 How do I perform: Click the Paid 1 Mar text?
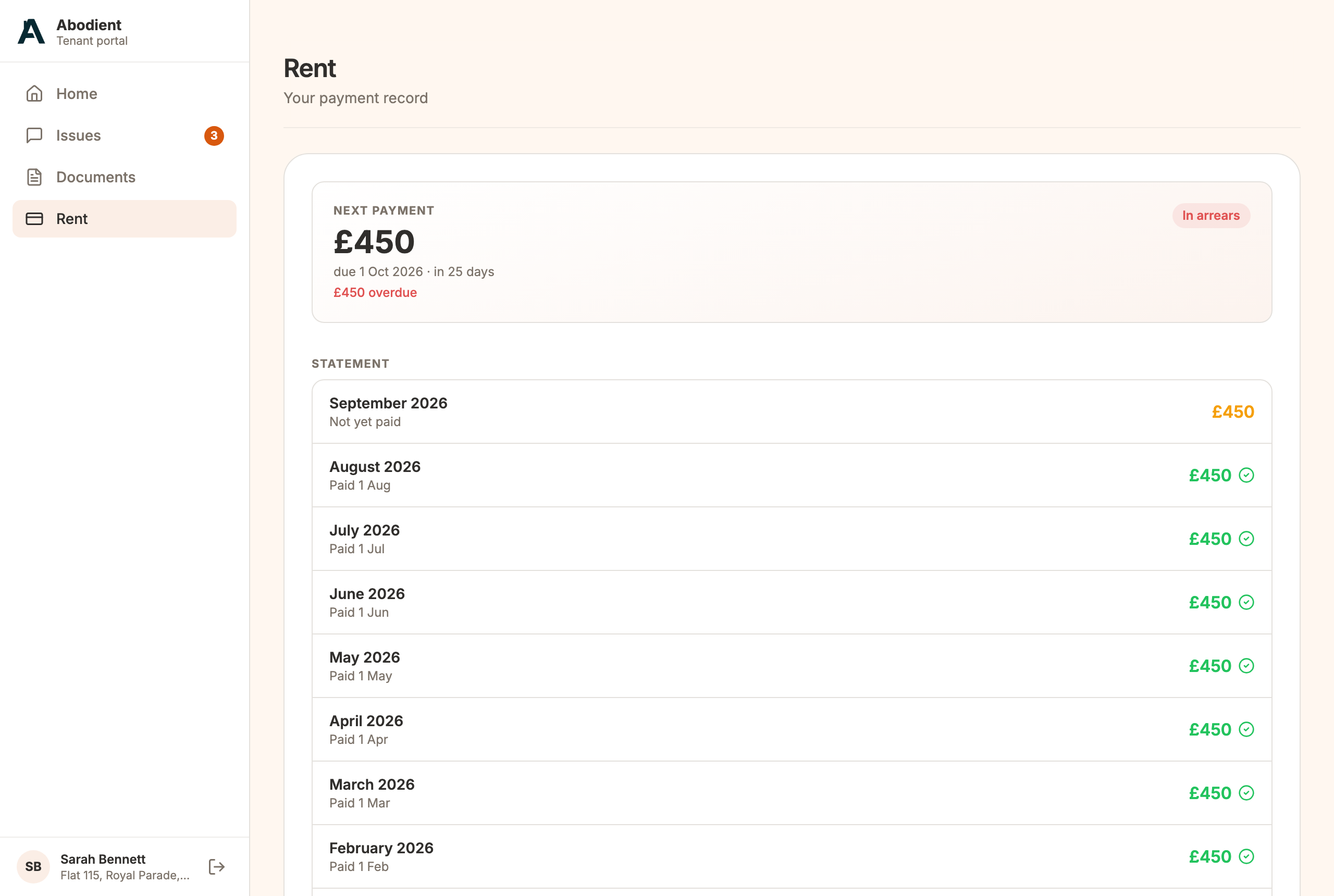[360, 803]
